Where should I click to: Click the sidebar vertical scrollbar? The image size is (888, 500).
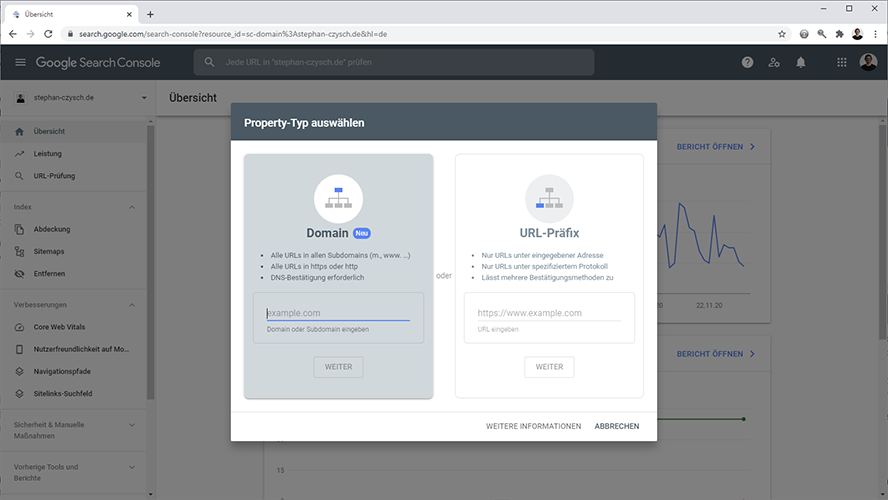150,262
